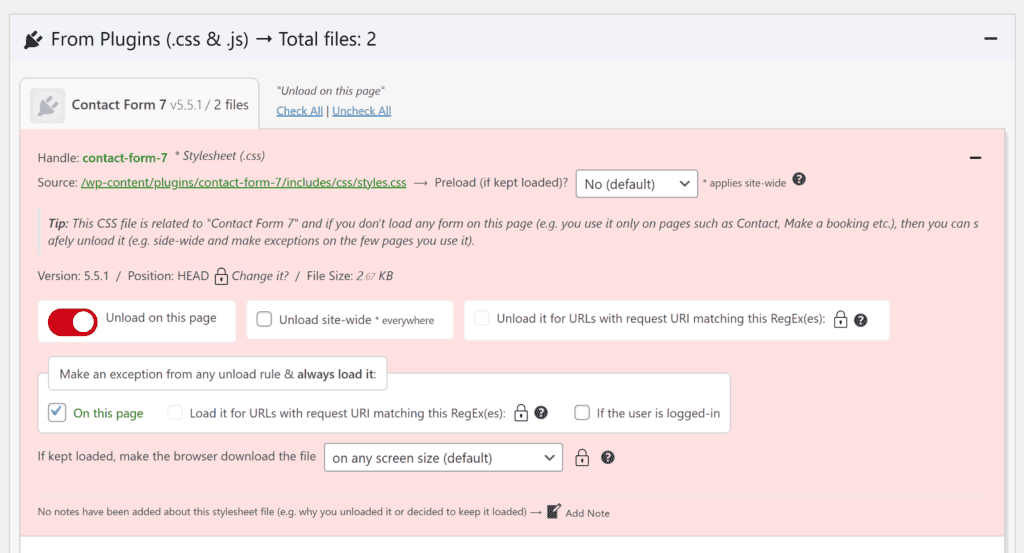Screen dimensions: 1024x553
Task: Open the on any screen size dropdown
Action: (x=443, y=458)
